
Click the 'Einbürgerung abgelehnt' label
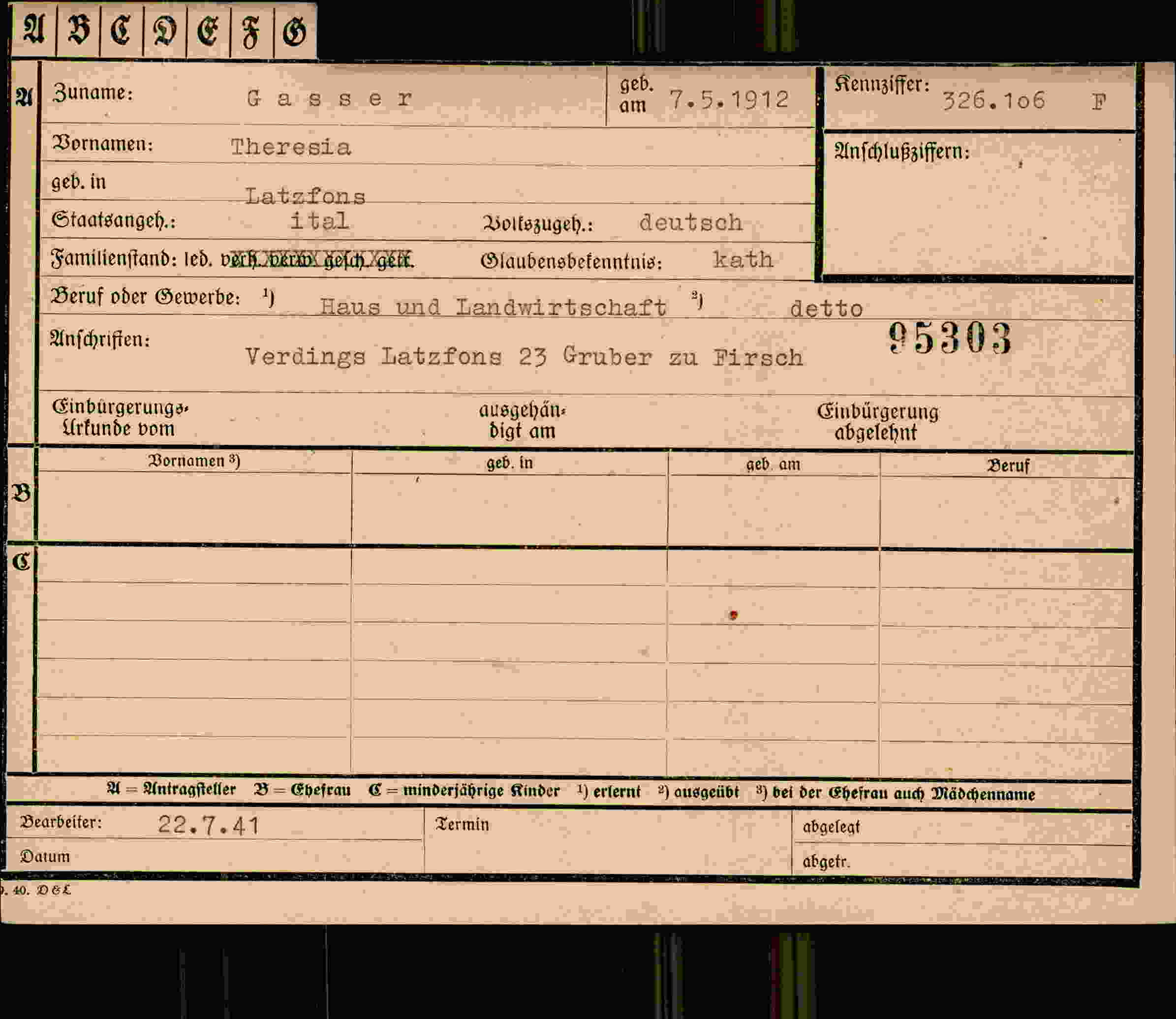[877, 422]
